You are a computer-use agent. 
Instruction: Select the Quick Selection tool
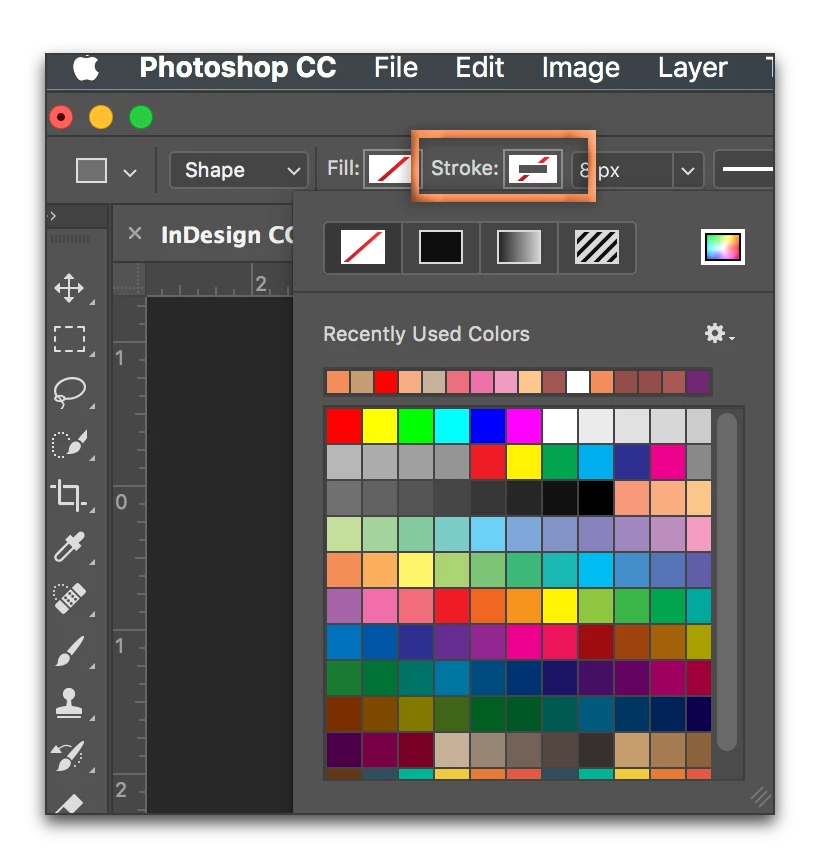(69, 443)
